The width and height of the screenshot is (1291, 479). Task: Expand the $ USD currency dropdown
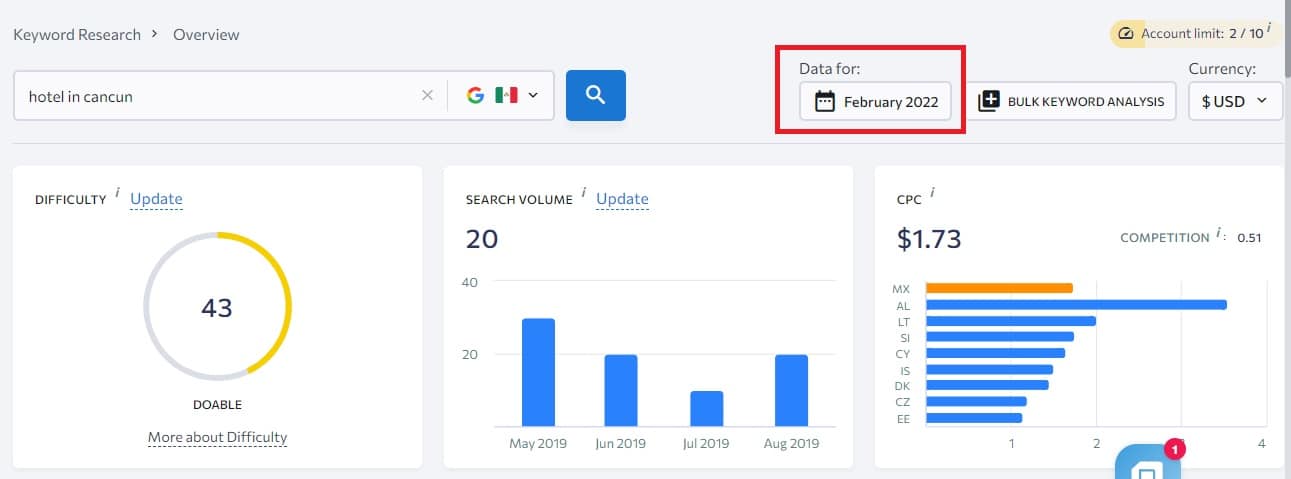pos(1234,101)
